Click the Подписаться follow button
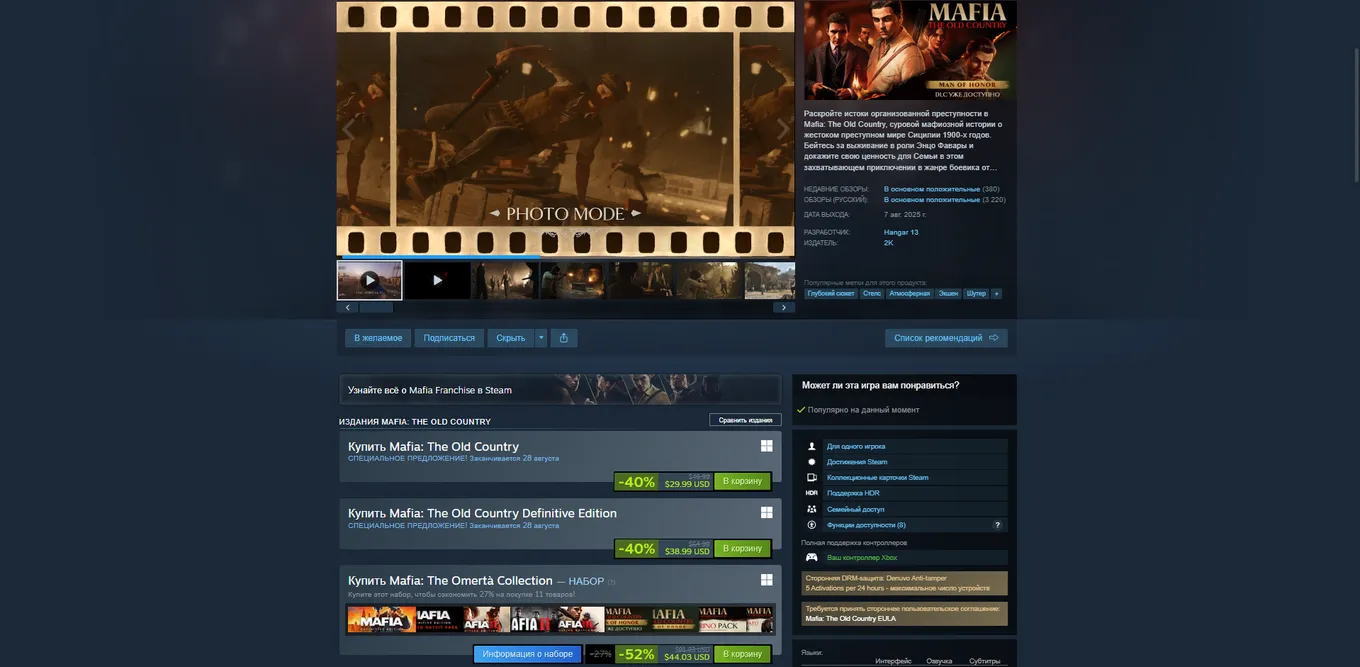1360x667 pixels. [449, 338]
